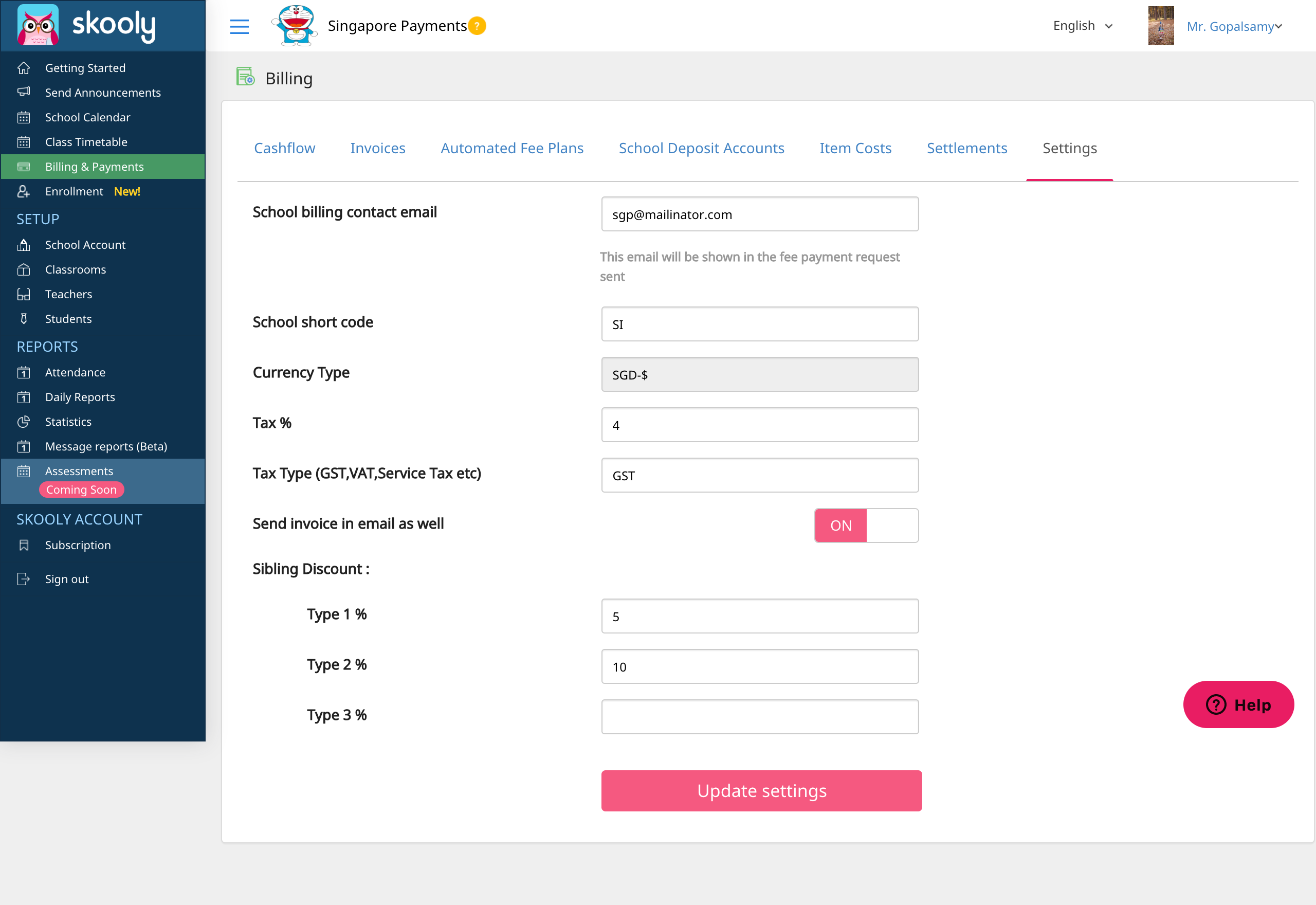Viewport: 1316px width, 905px height.
Task: Click the Getting Started home icon
Action: [24, 68]
